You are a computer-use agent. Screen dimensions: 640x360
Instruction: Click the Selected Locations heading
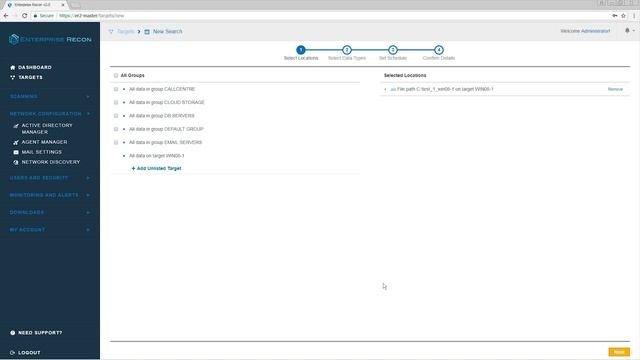coord(405,76)
